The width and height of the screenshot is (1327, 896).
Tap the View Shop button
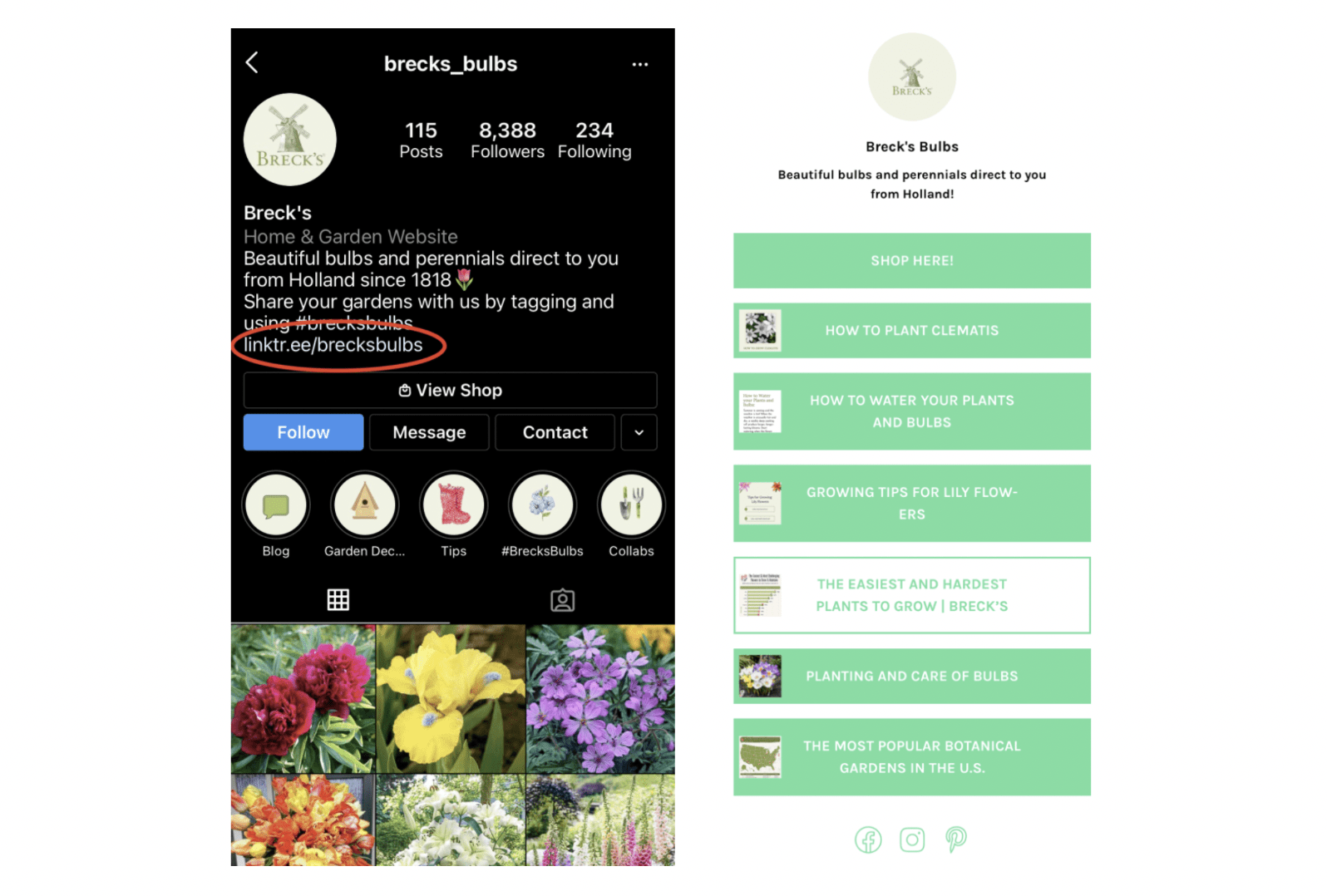point(450,390)
